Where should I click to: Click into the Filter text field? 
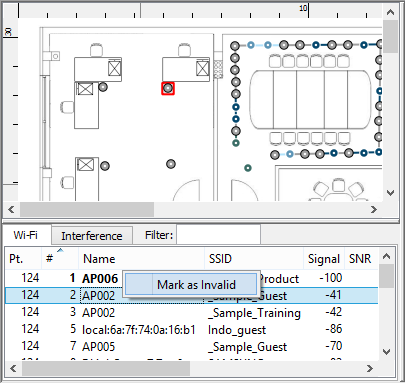218,235
